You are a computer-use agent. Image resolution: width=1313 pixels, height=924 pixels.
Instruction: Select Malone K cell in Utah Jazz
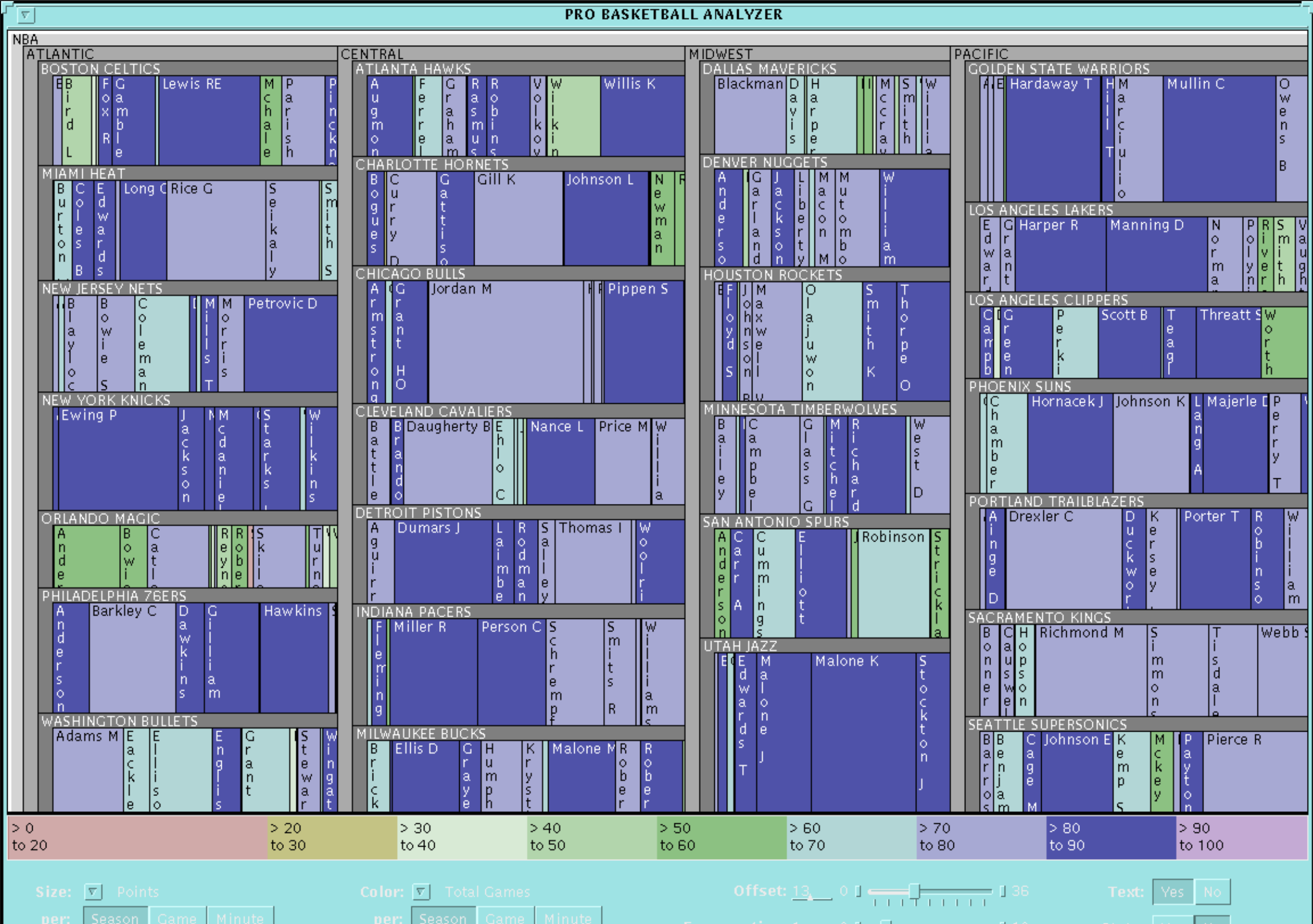pos(848,732)
